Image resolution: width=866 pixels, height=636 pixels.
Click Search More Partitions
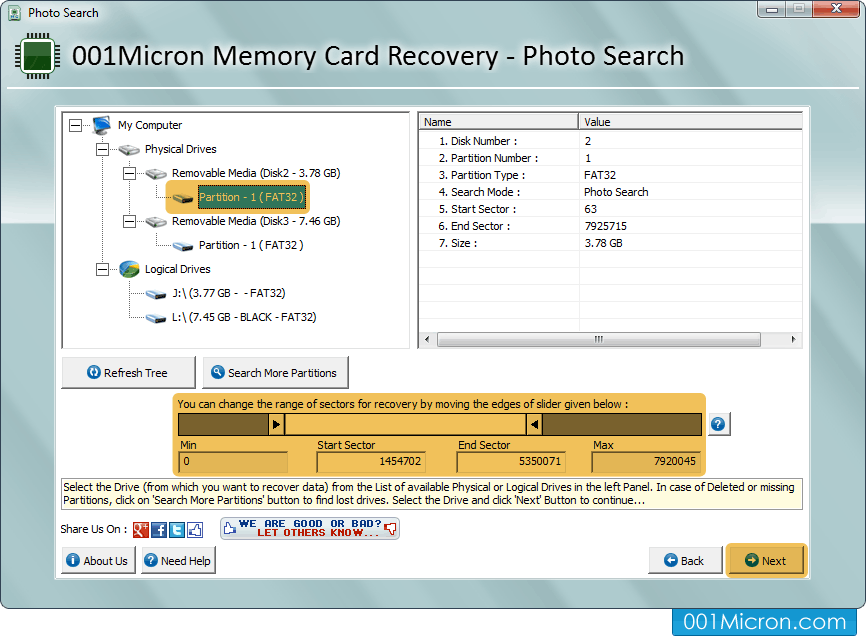tap(275, 372)
